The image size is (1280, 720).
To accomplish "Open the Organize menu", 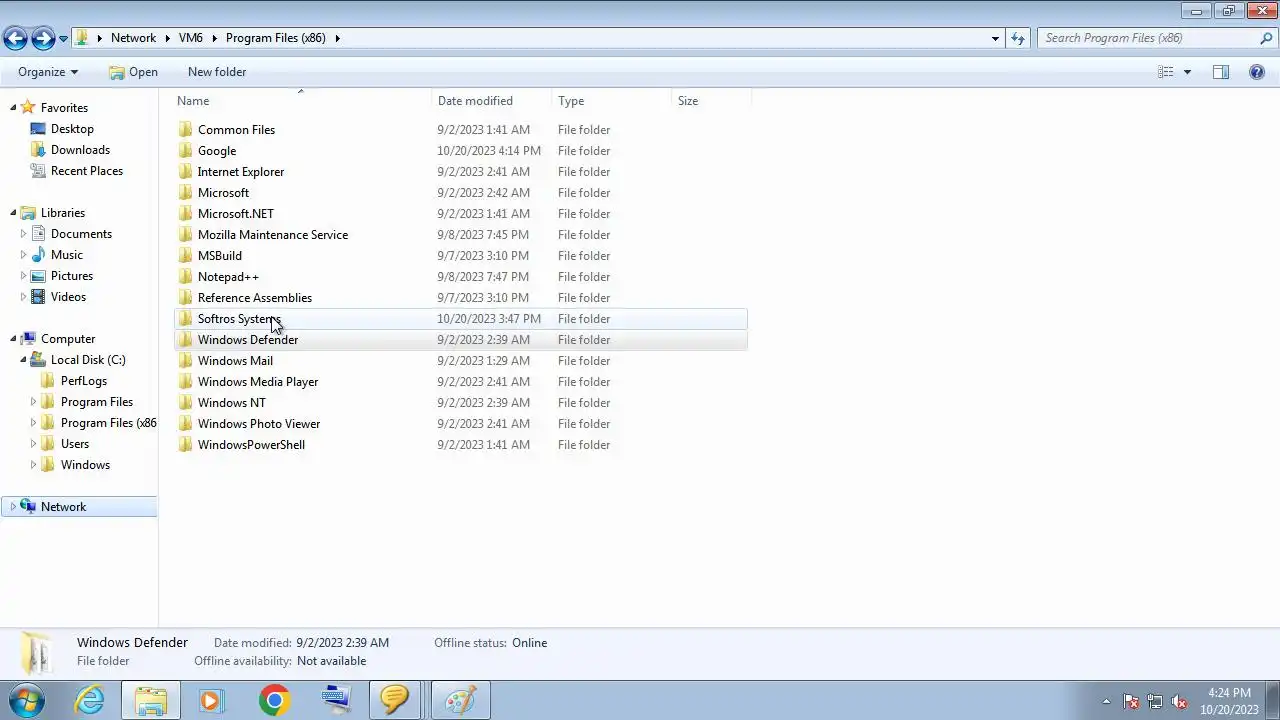I will pyautogui.click(x=48, y=72).
